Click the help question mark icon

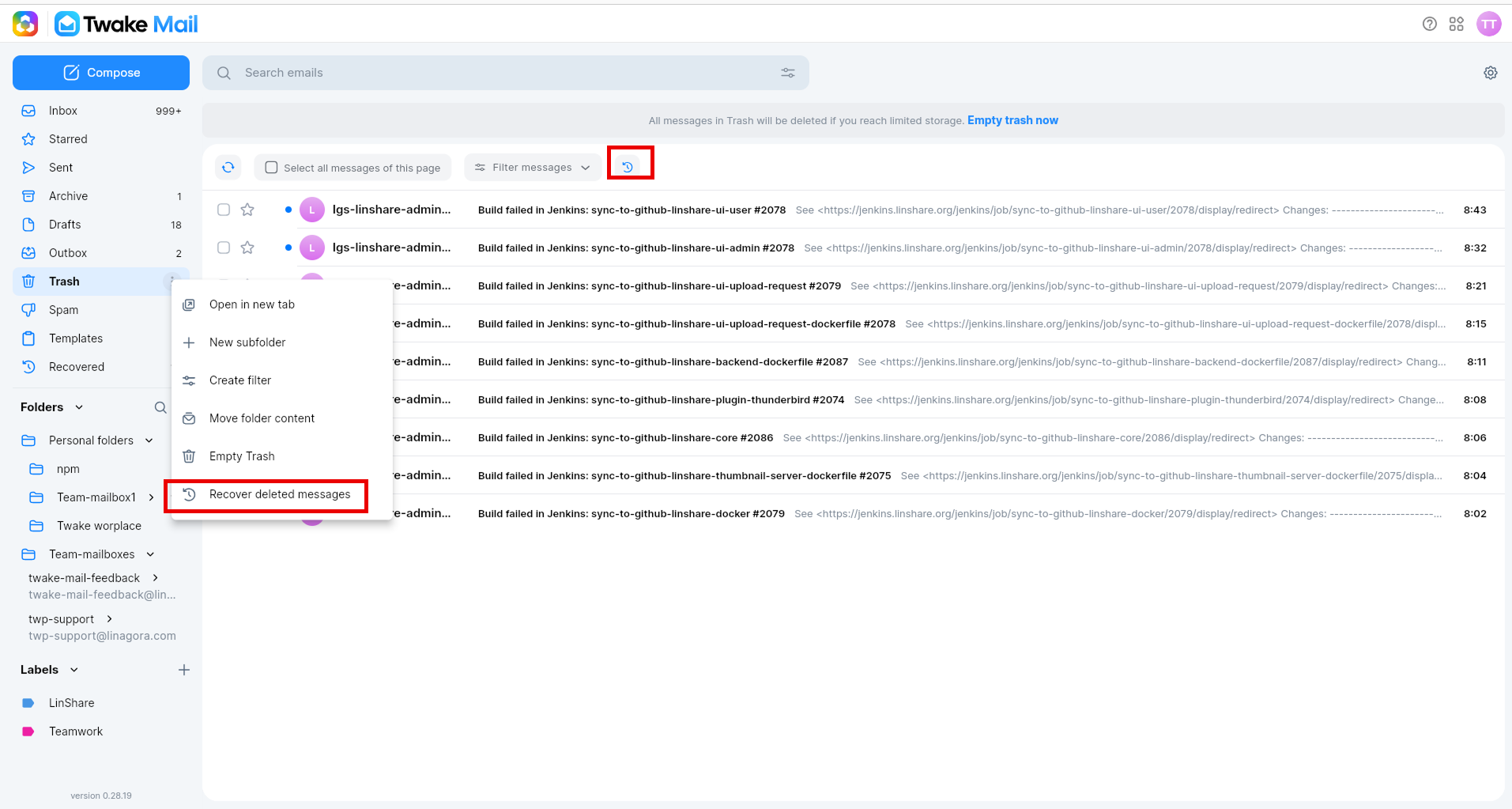click(x=1430, y=25)
